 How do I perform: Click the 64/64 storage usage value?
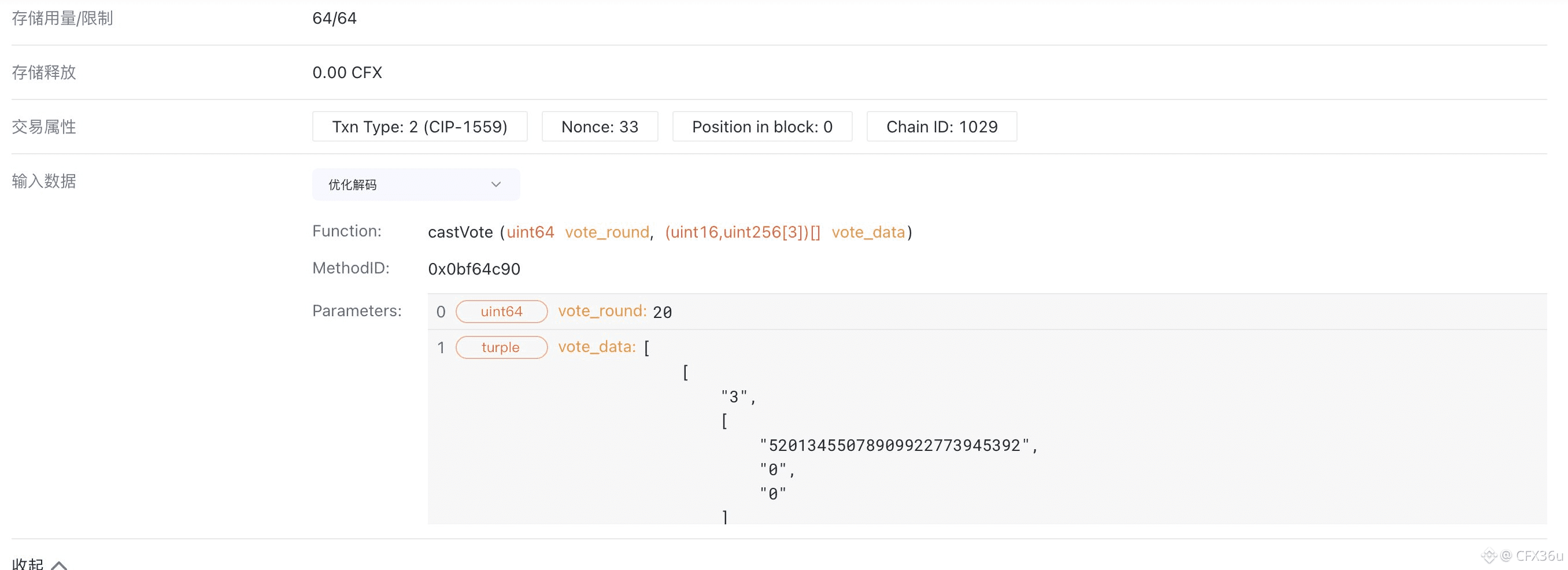click(334, 18)
